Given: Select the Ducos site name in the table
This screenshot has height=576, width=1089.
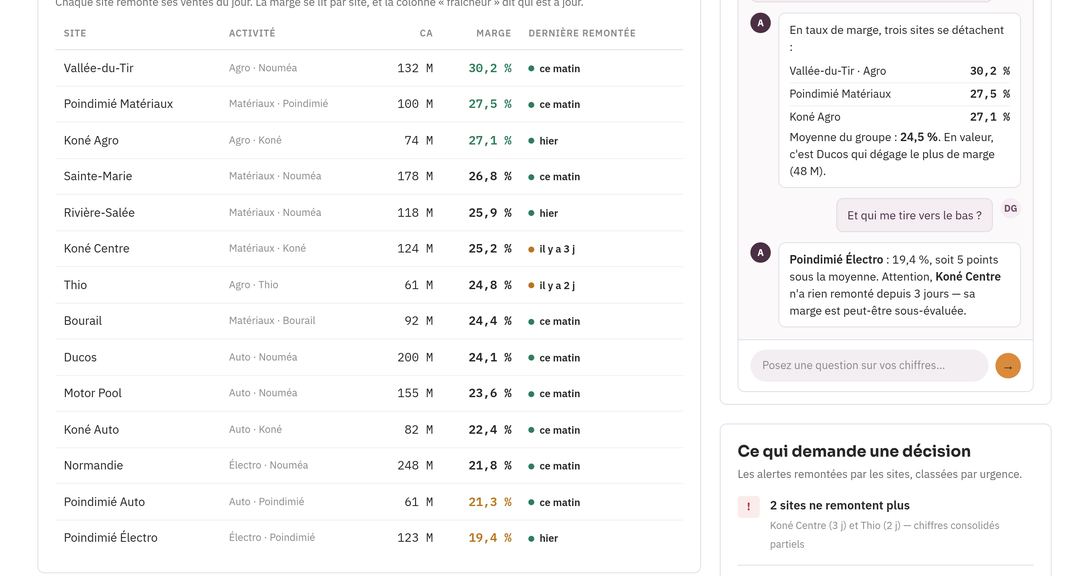Looking at the screenshot, I should pos(80,357).
